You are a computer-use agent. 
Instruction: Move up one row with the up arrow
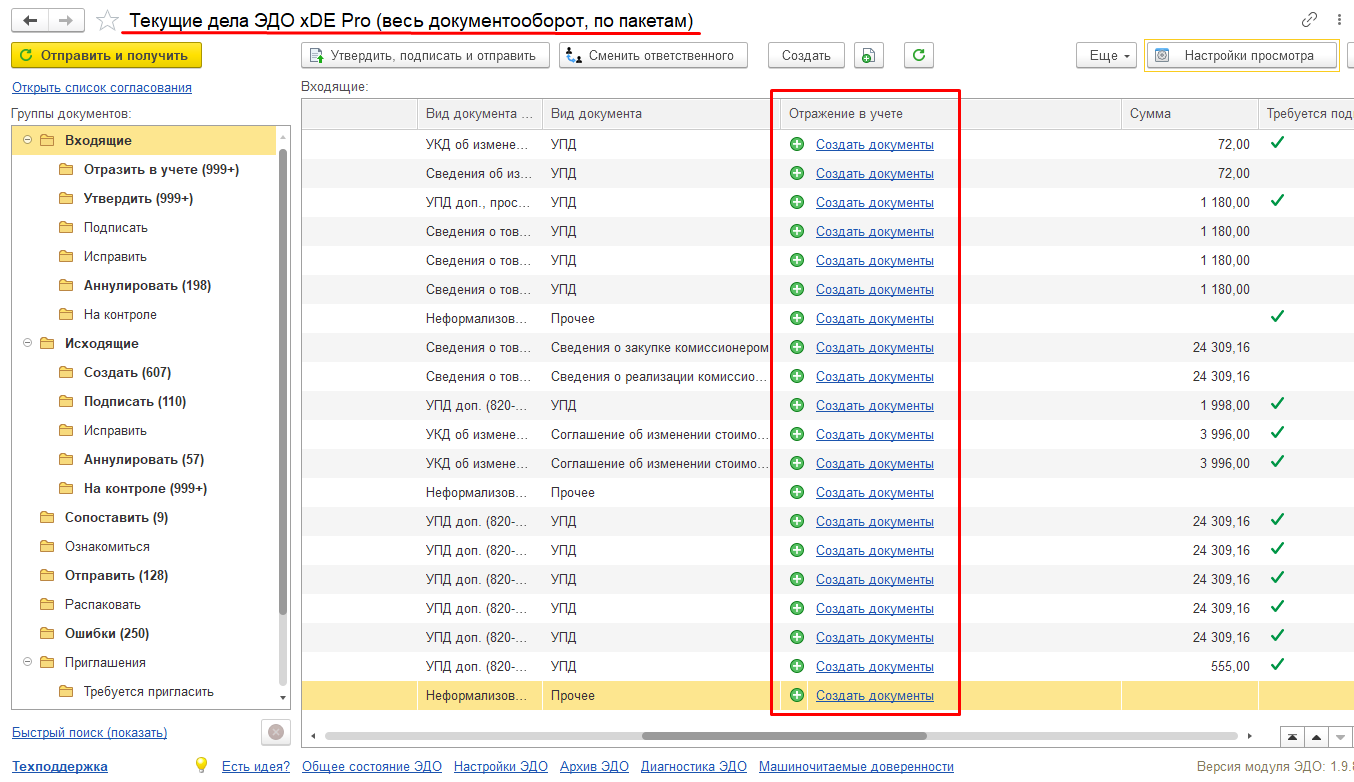[x=1317, y=737]
